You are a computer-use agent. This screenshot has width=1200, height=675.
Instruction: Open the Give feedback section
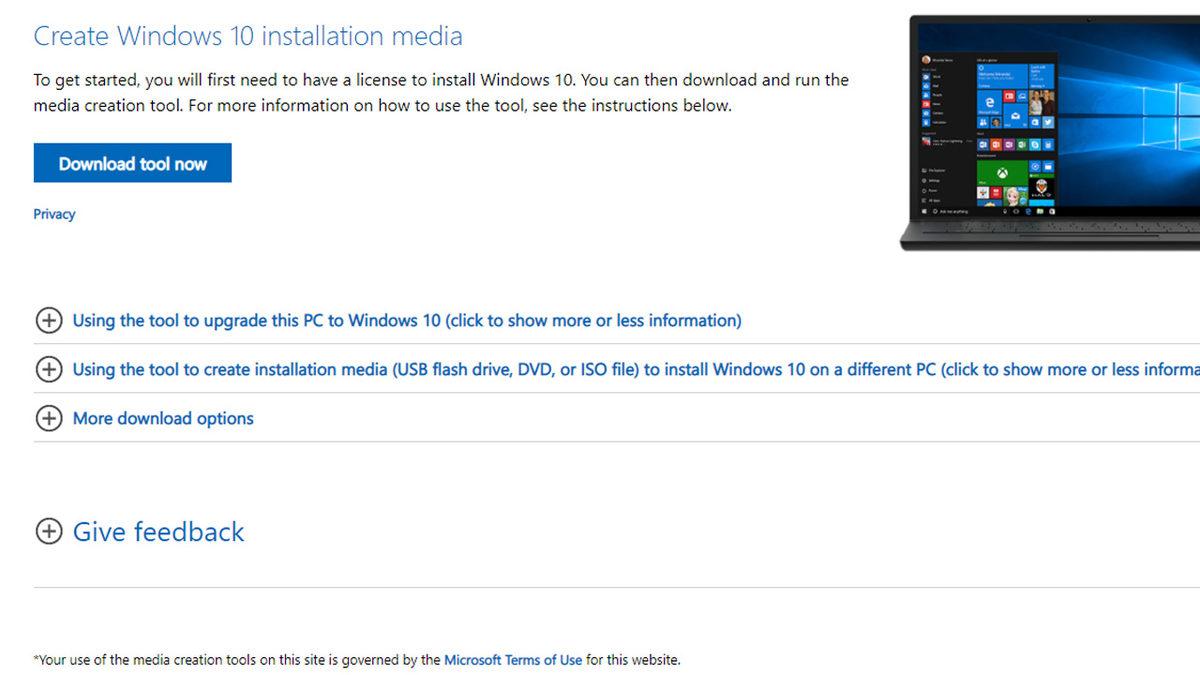157,532
